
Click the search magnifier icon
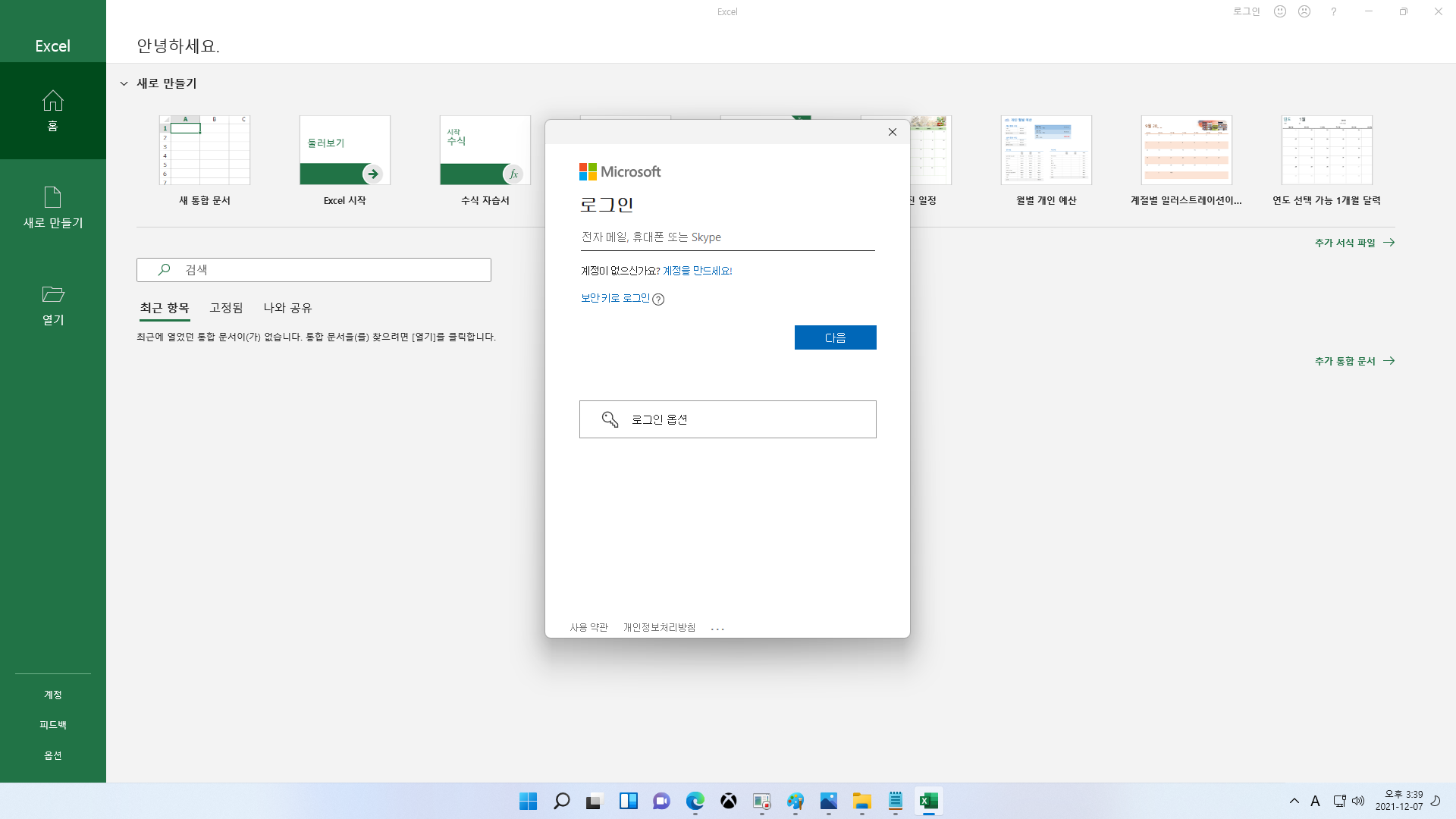[164, 270]
